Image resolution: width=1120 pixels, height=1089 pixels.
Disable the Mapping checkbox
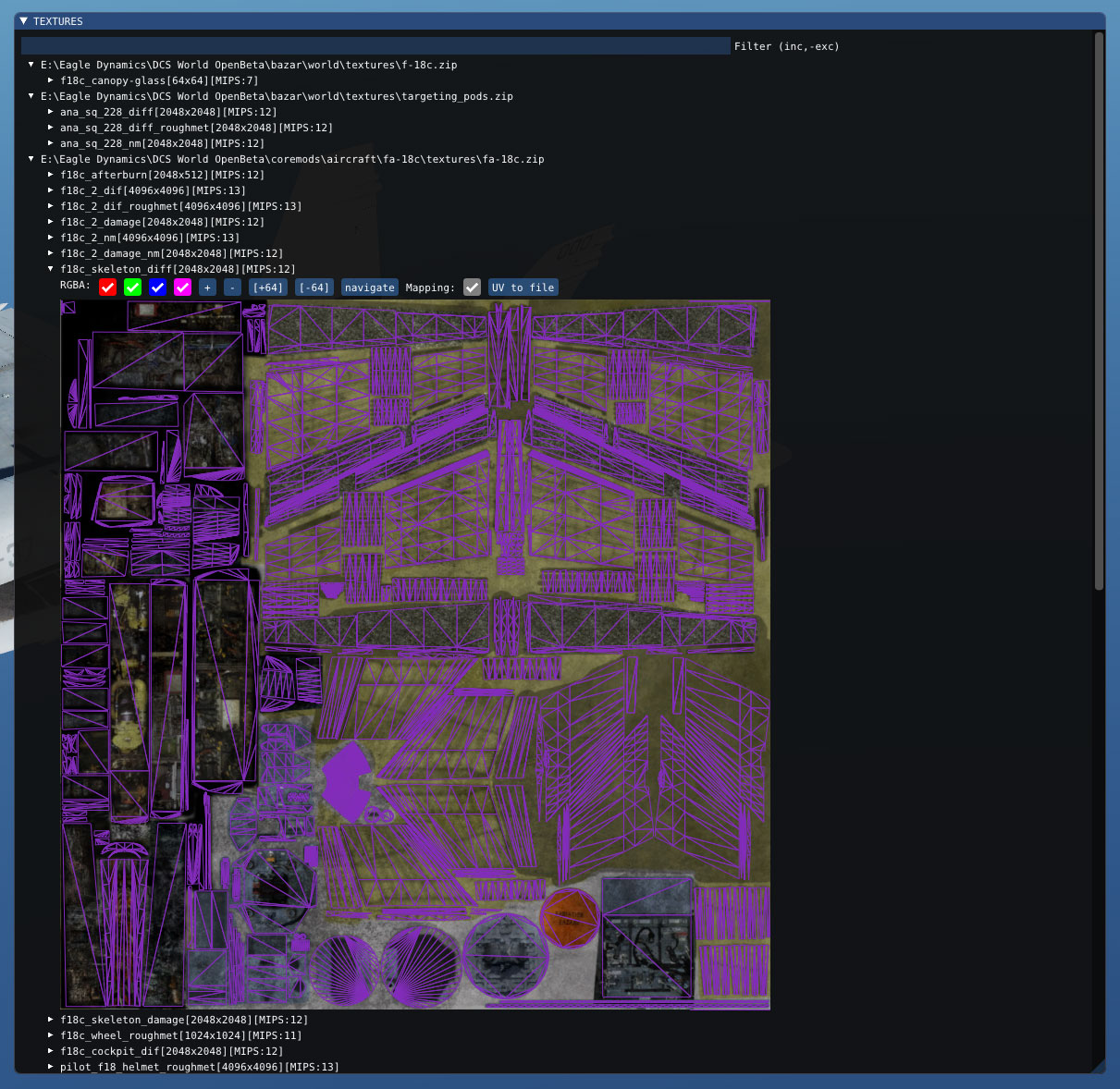coord(472,288)
